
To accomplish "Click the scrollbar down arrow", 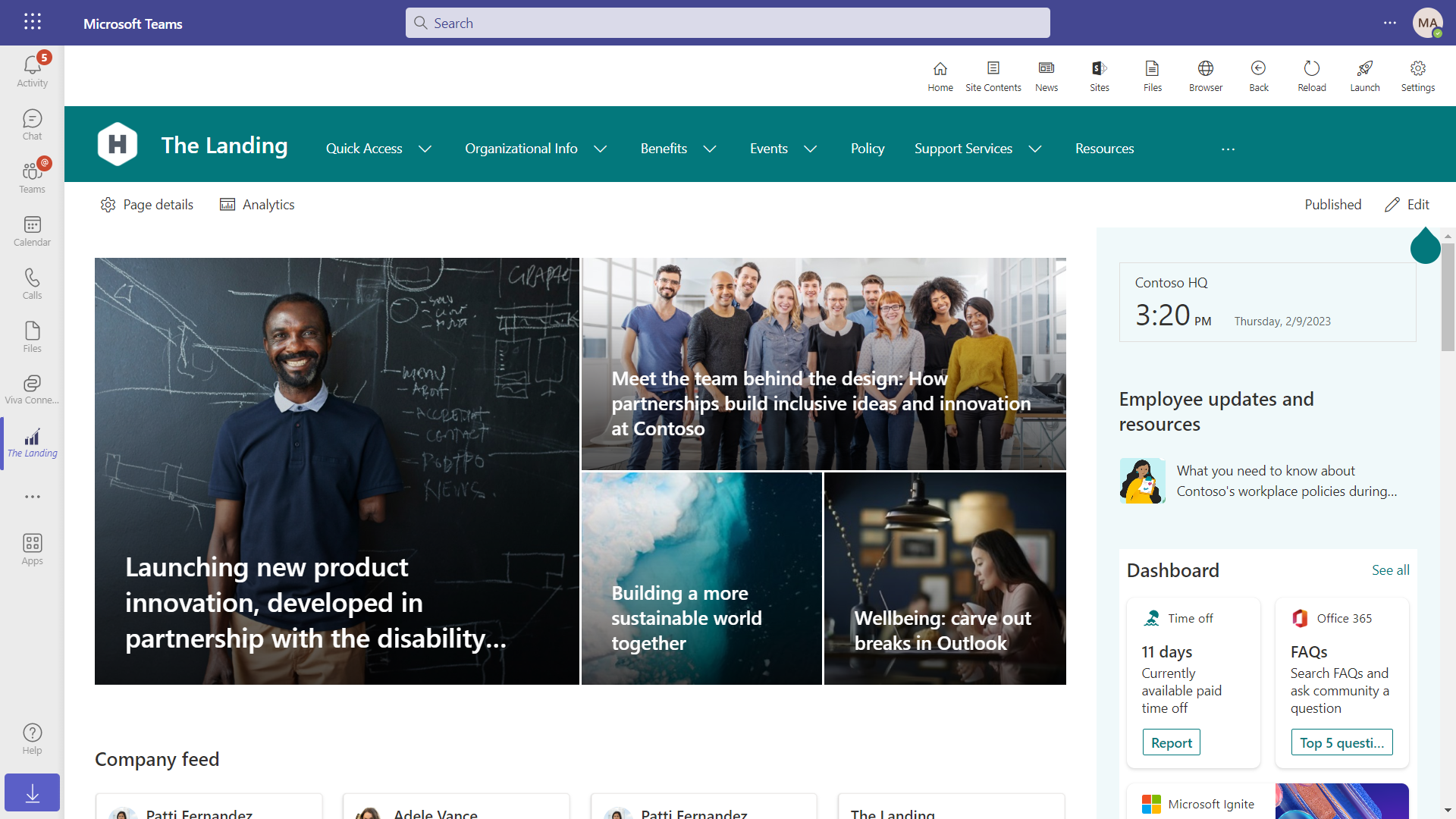I will click(x=1448, y=811).
